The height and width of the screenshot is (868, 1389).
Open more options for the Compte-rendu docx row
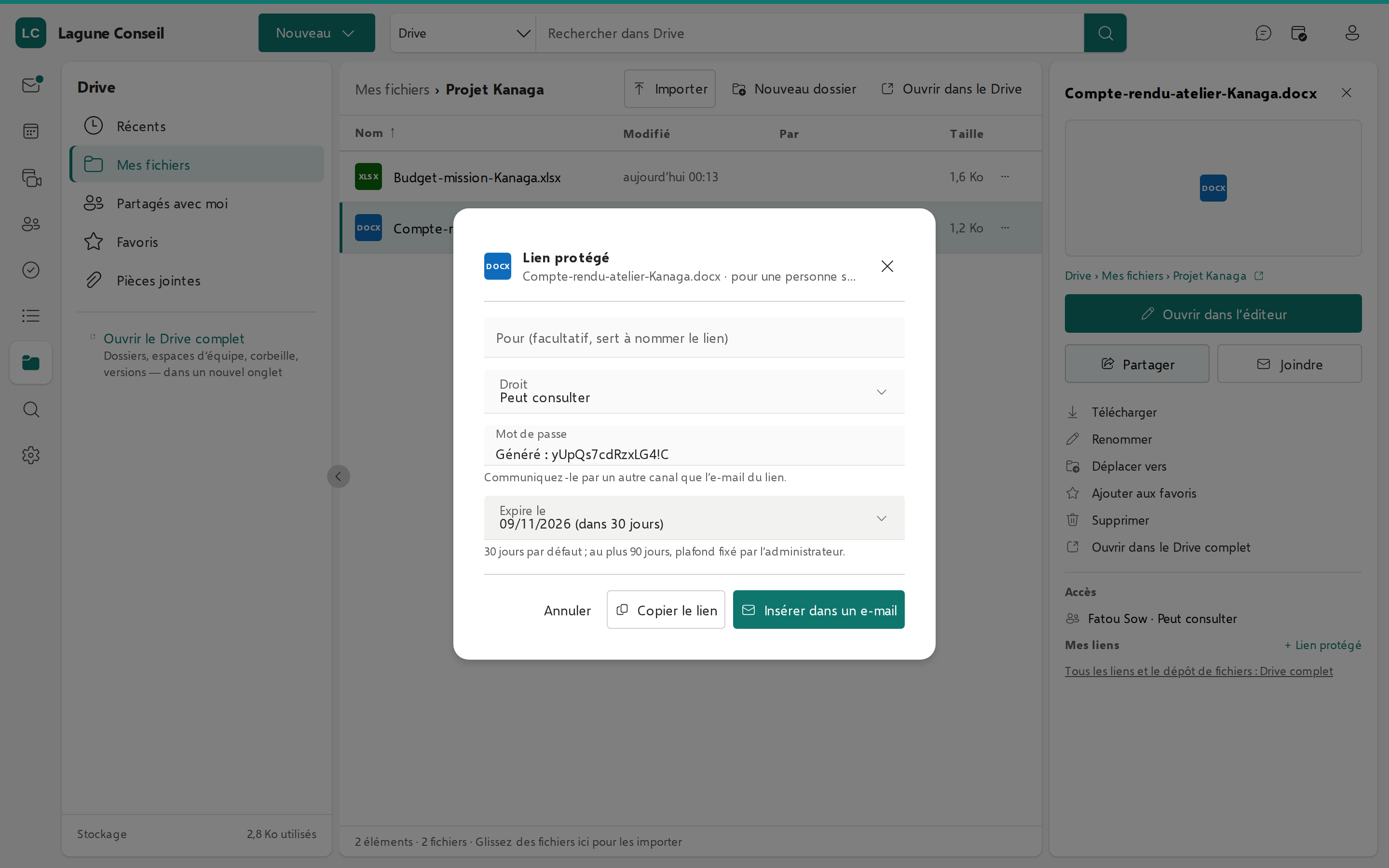click(x=1005, y=228)
